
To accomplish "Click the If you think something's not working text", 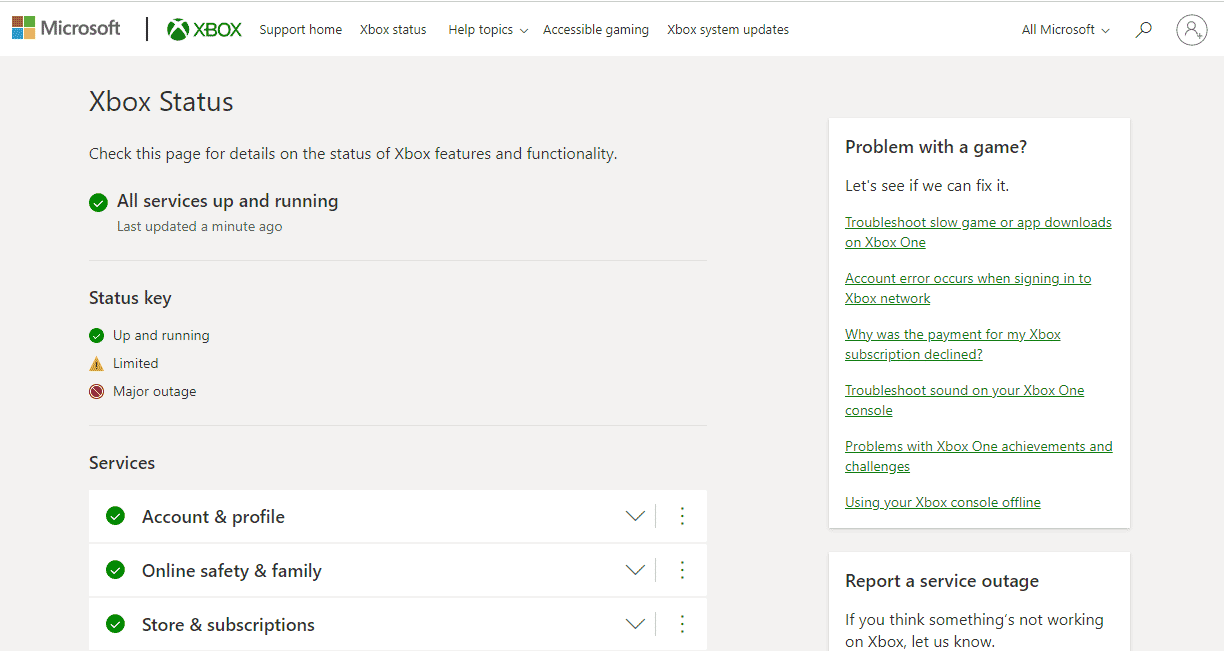I will pos(974,630).
